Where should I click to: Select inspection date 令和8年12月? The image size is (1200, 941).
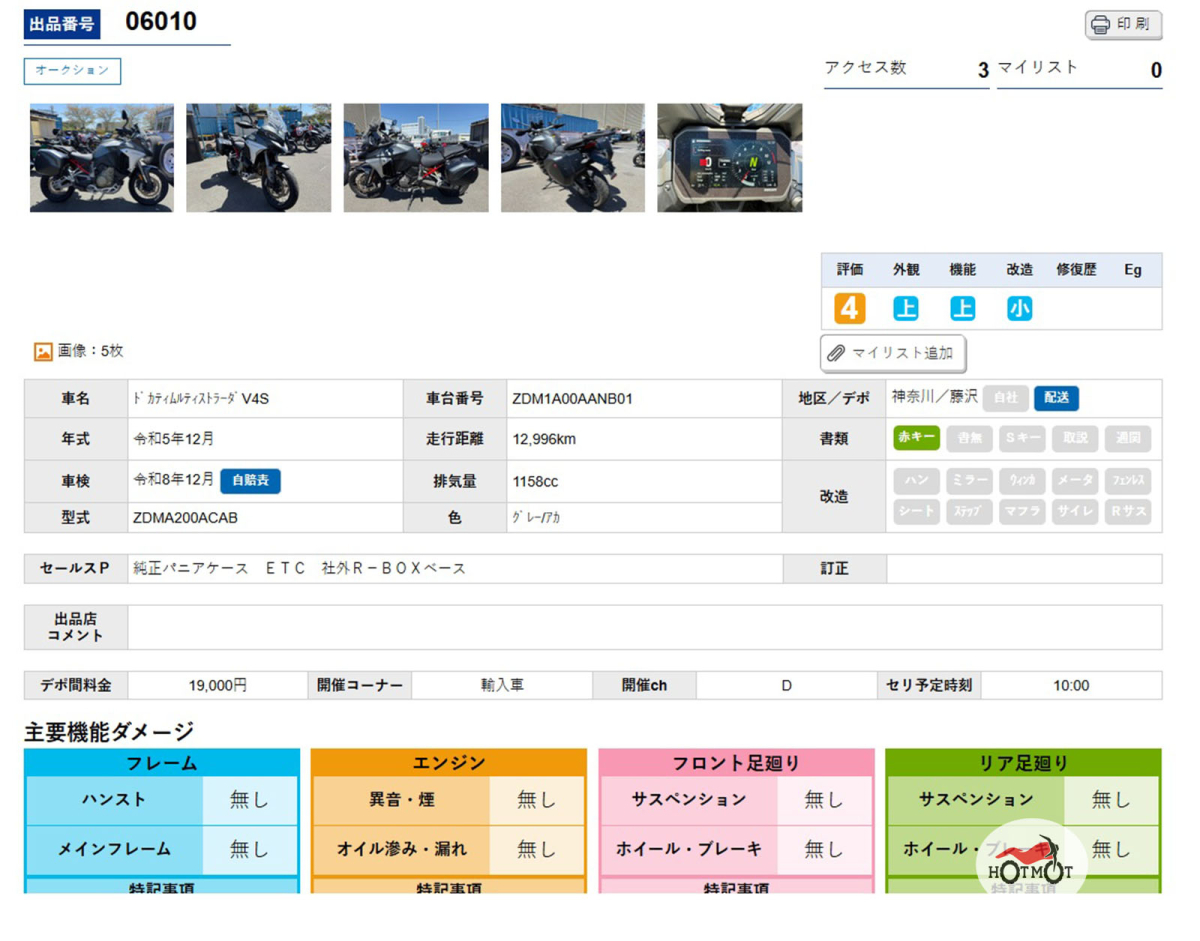[174, 480]
